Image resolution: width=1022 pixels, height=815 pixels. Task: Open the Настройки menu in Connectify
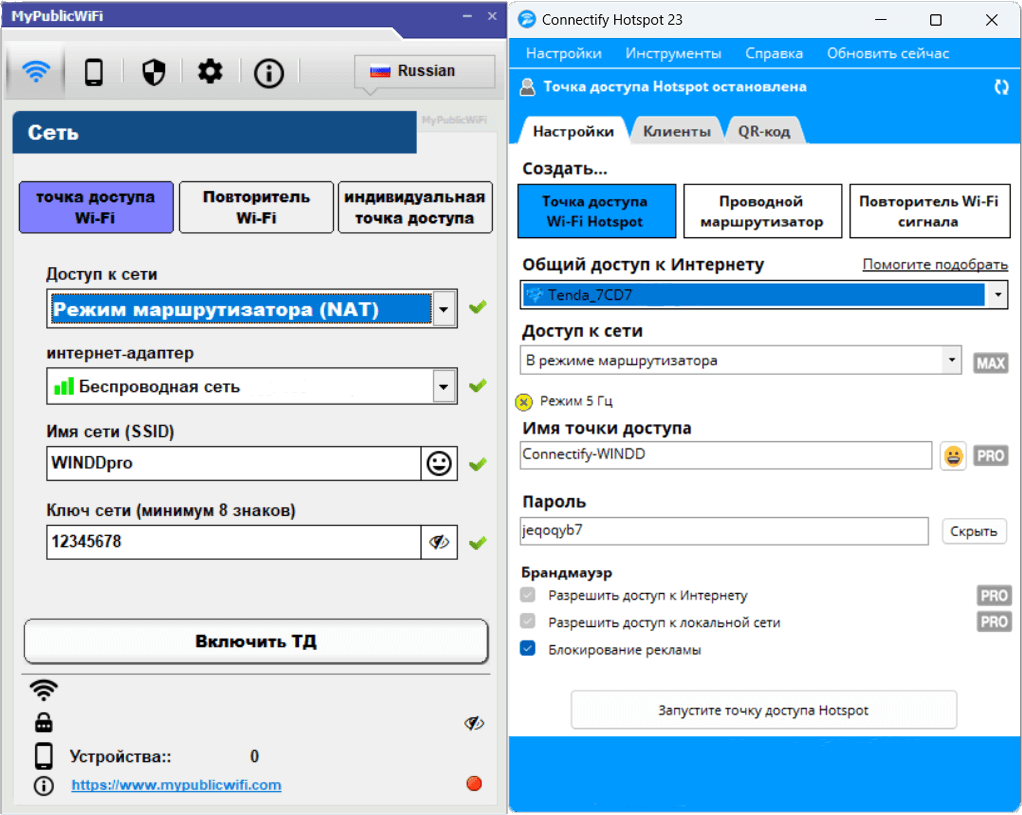pos(564,53)
